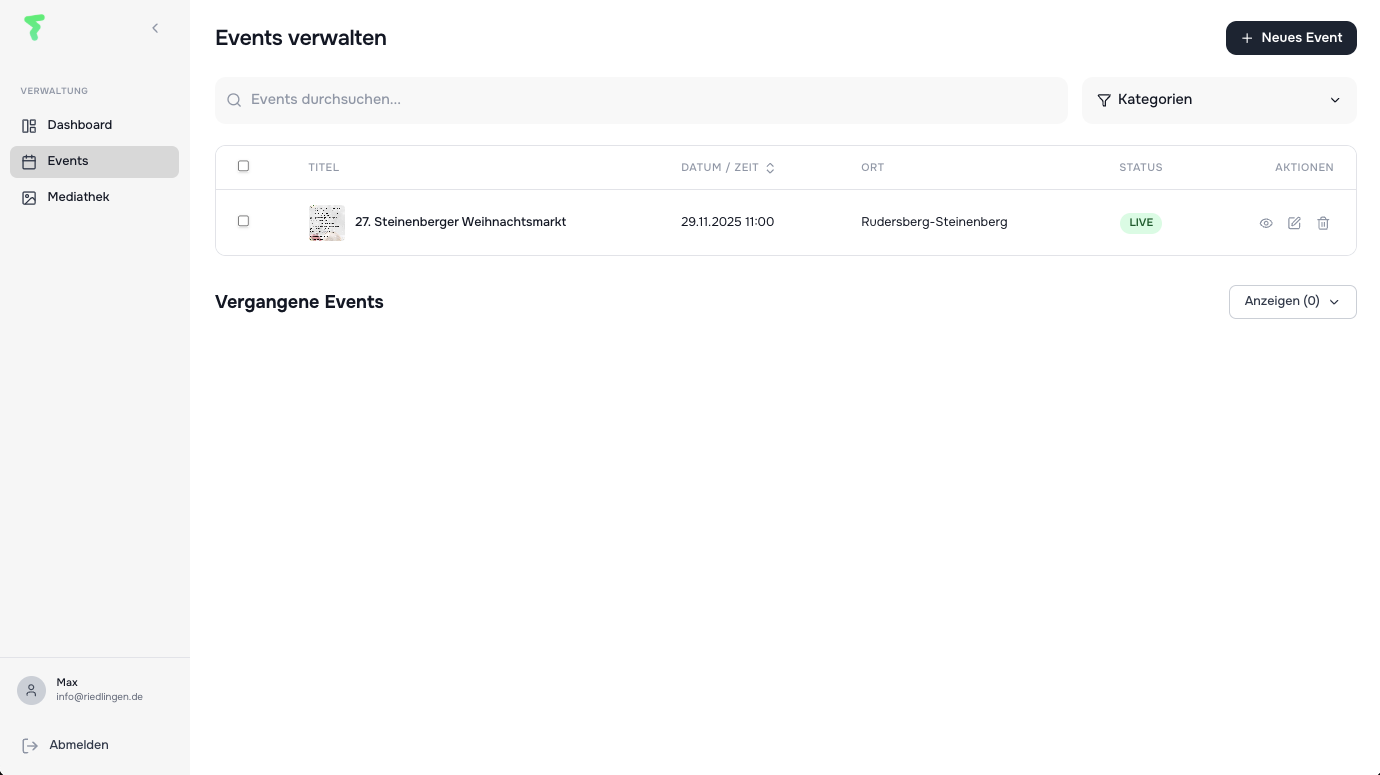The height and width of the screenshot is (775, 1380).
Task: Expand the Anzeigen (0) past events dropdown
Action: click(x=1292, y=302)
